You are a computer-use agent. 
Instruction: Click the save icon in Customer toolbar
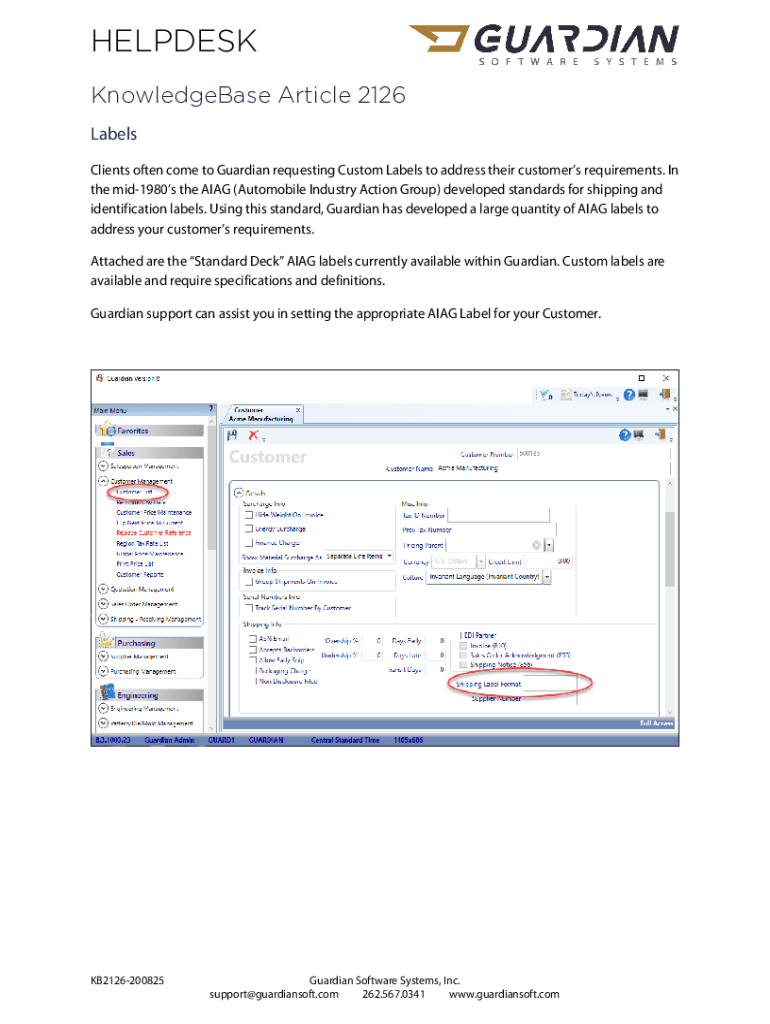(x=233, y=435)
